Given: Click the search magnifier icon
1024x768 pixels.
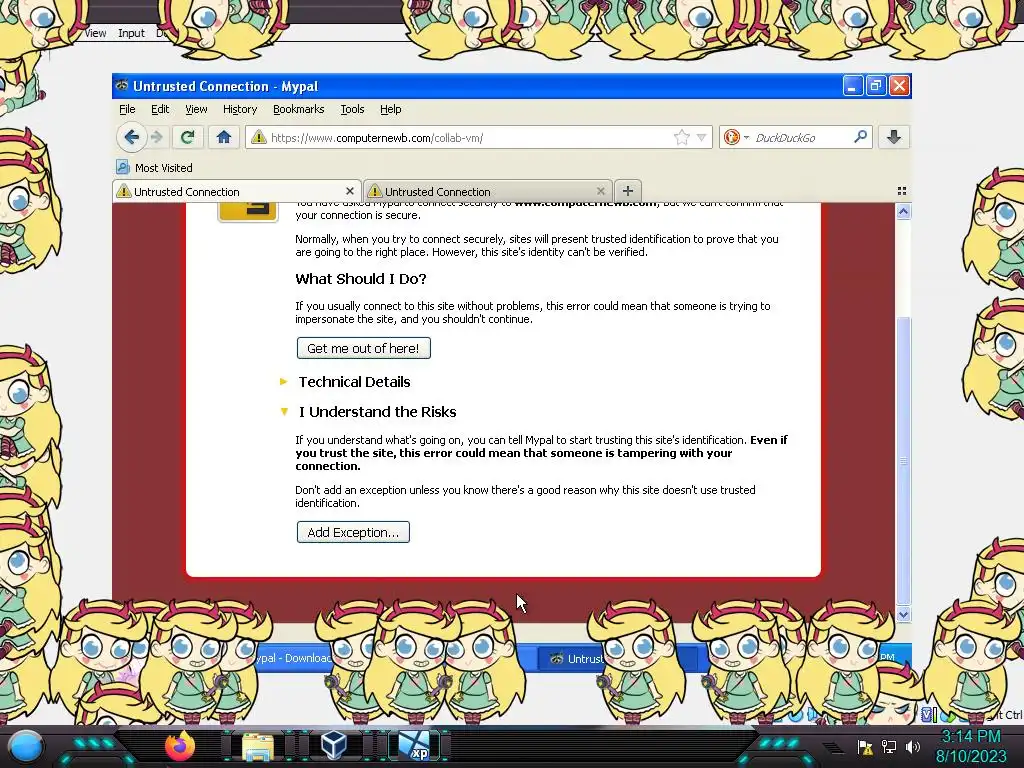Looking at the screenshot, I should 860,136.
